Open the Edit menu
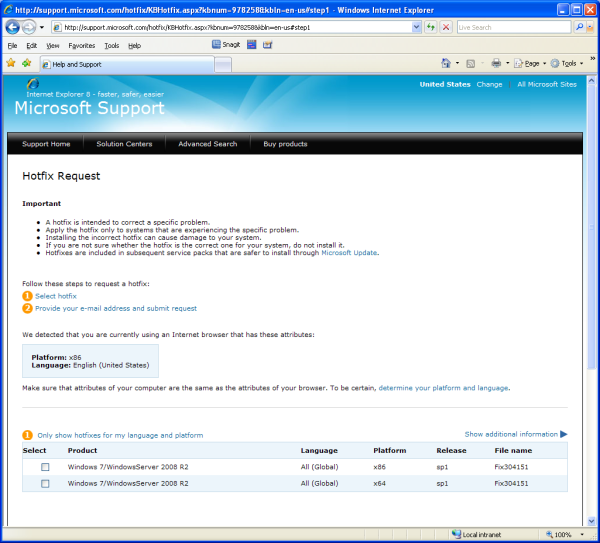Viewport: 600px width, 543px height. [x=31, y=46]
